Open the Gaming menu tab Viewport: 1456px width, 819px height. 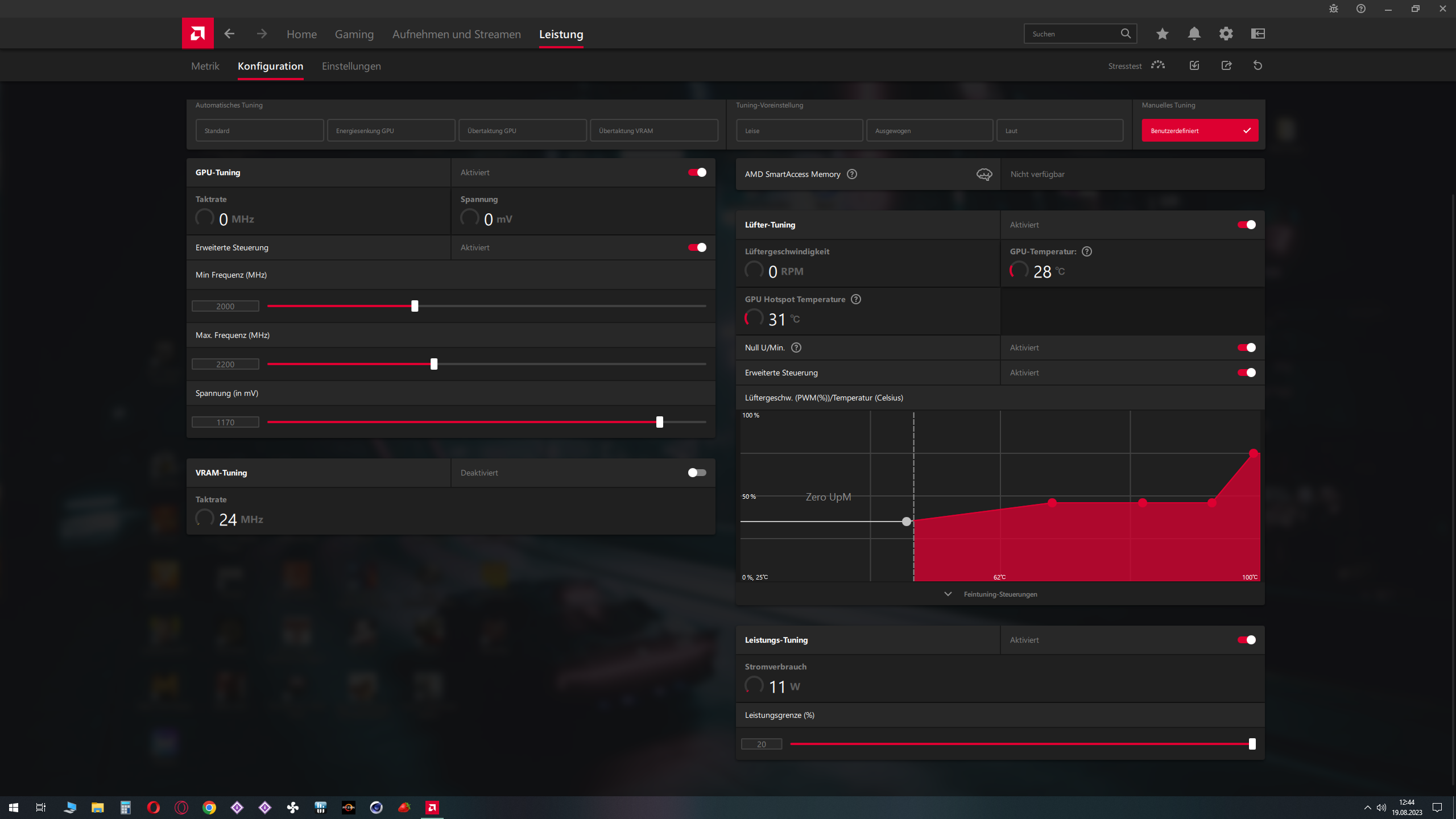pyautogui.click(x=354, y=34)
